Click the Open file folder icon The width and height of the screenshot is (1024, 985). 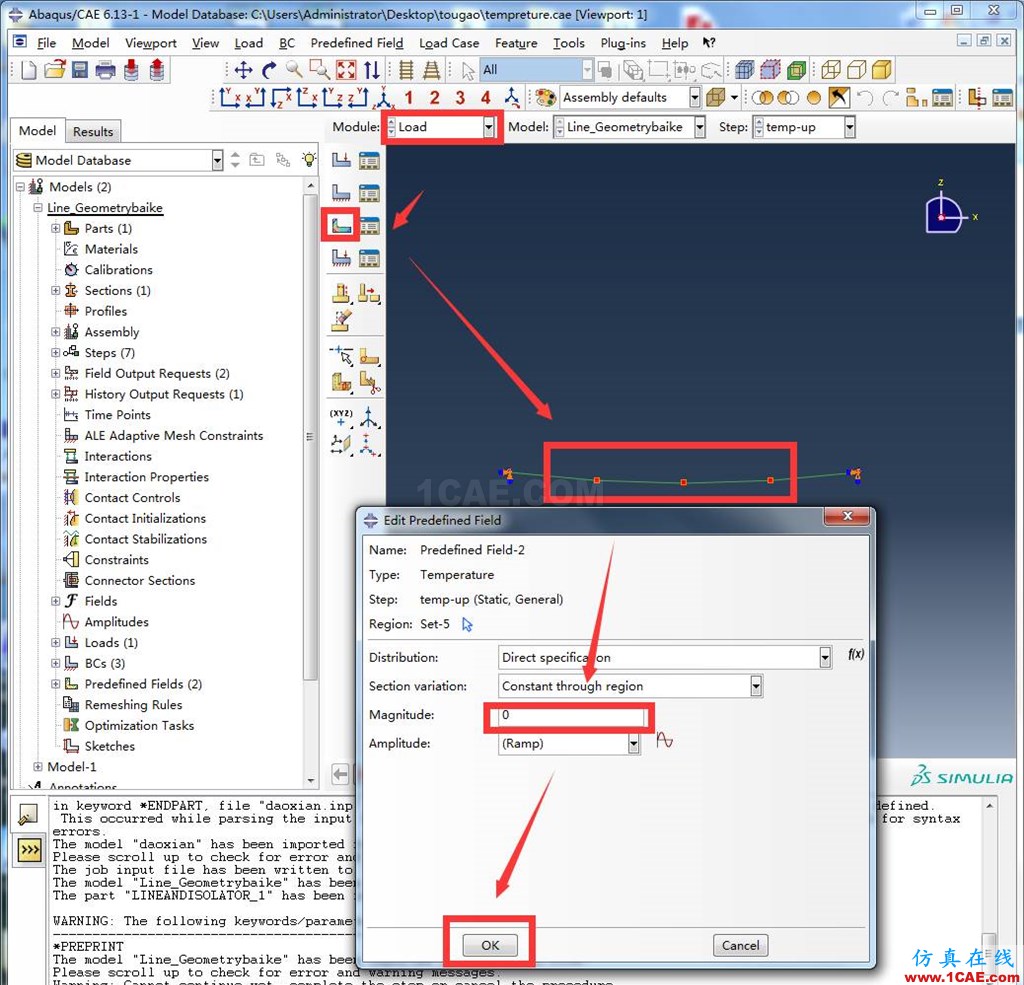pyautogui.click(x=55, y=69)
